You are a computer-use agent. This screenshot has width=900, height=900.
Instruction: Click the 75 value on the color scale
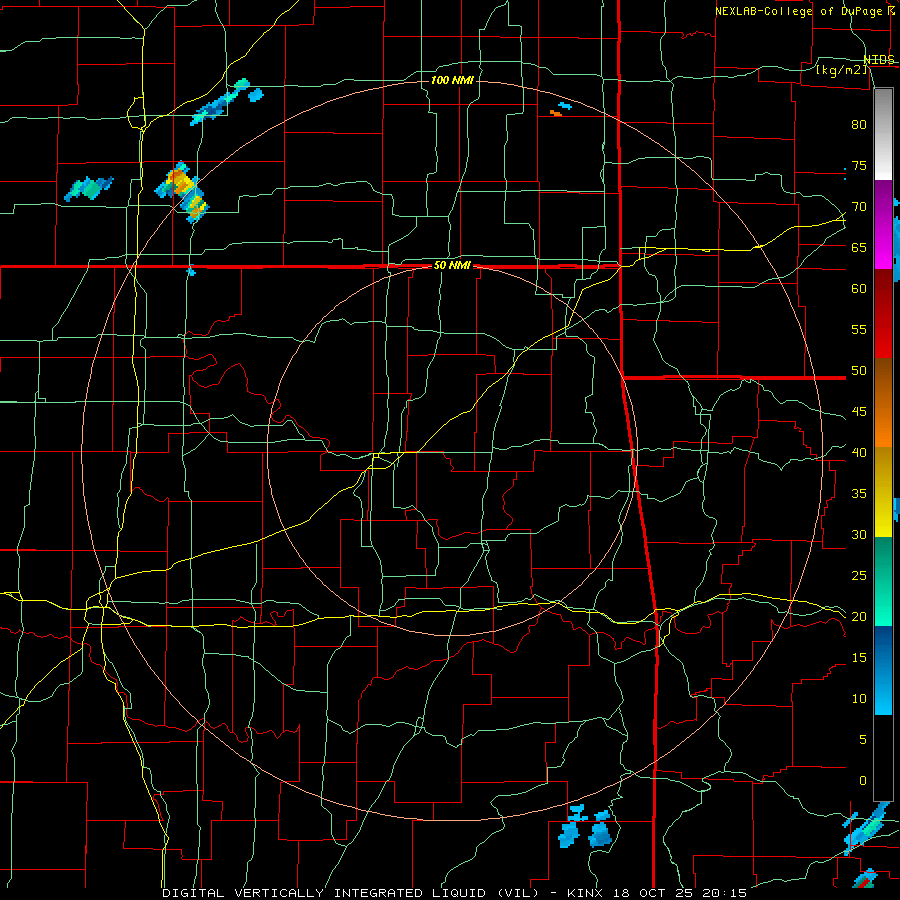click(859, 165)
